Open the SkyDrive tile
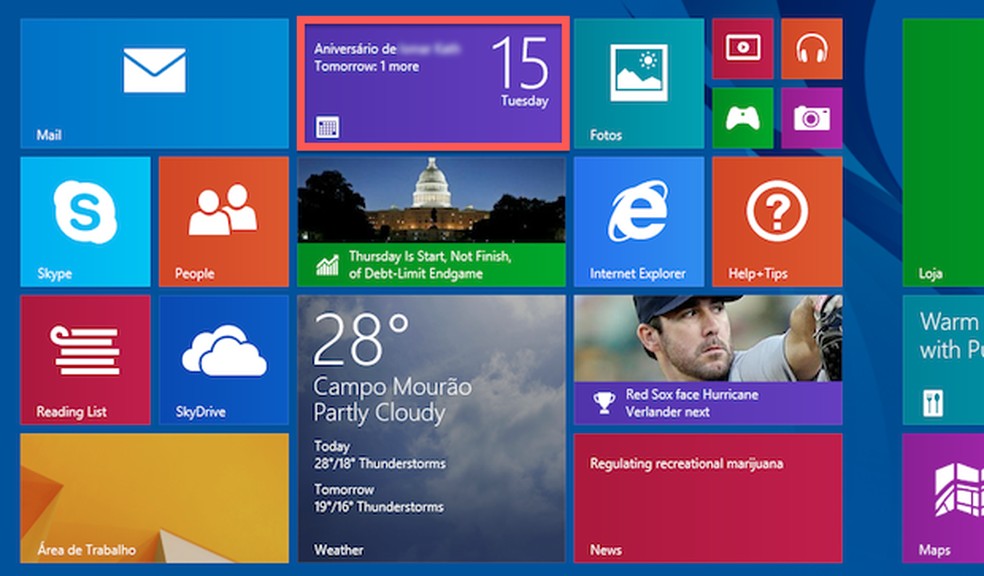 pyautogui.click(x=224, y=360)
